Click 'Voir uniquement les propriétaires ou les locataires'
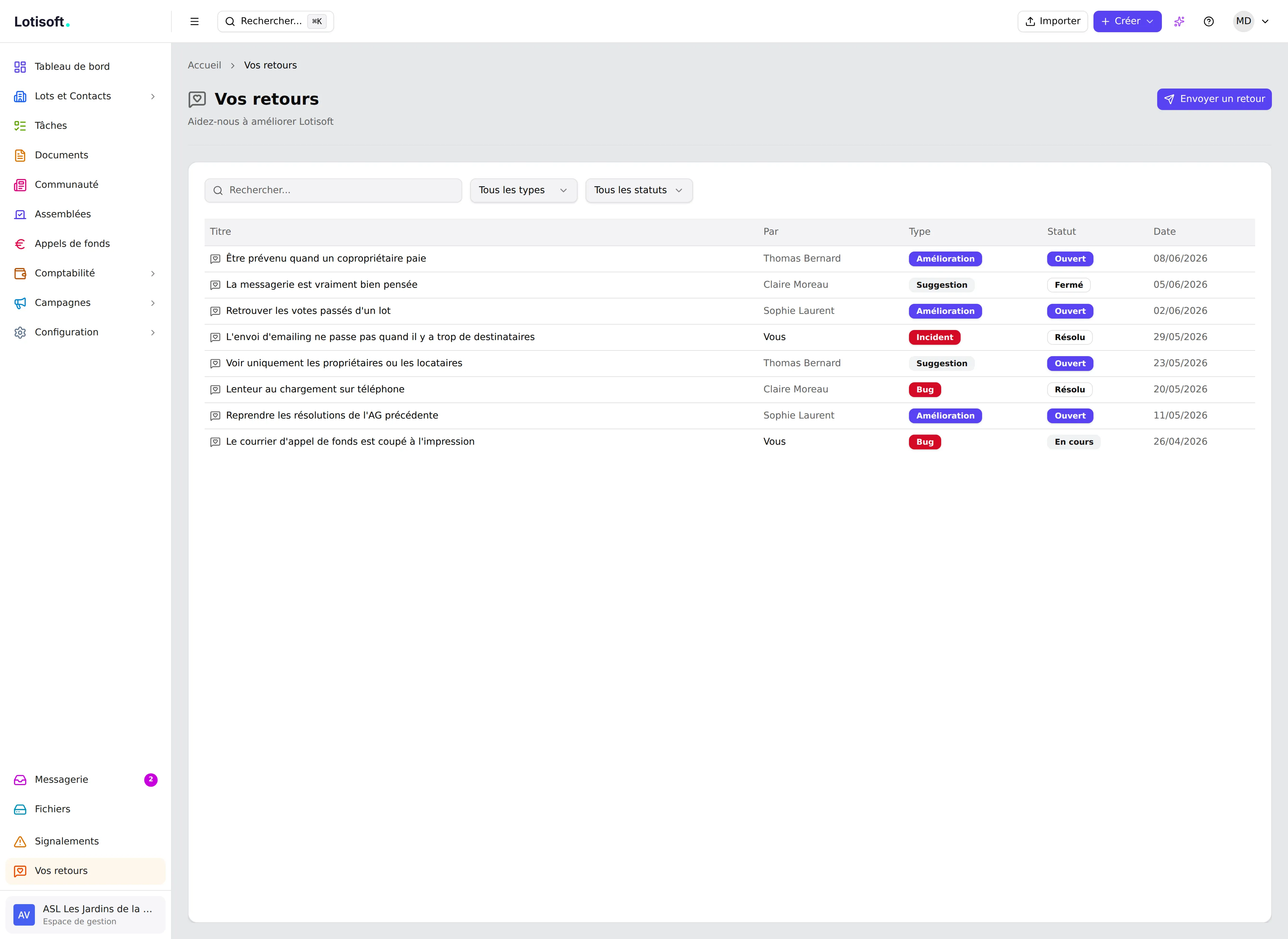The image size is (1288, 939). pos(344,363)
